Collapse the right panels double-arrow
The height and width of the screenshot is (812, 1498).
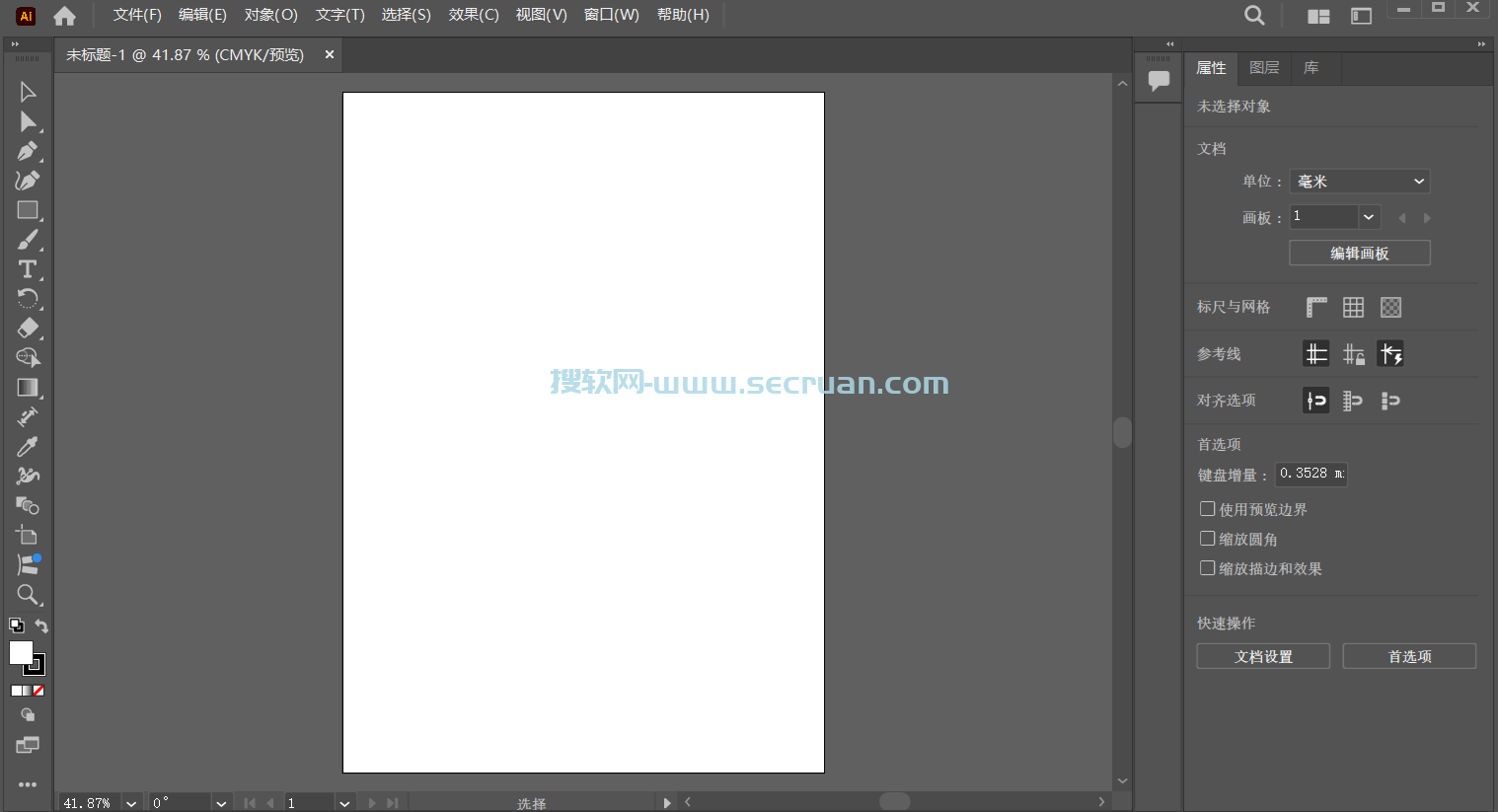1481,44
